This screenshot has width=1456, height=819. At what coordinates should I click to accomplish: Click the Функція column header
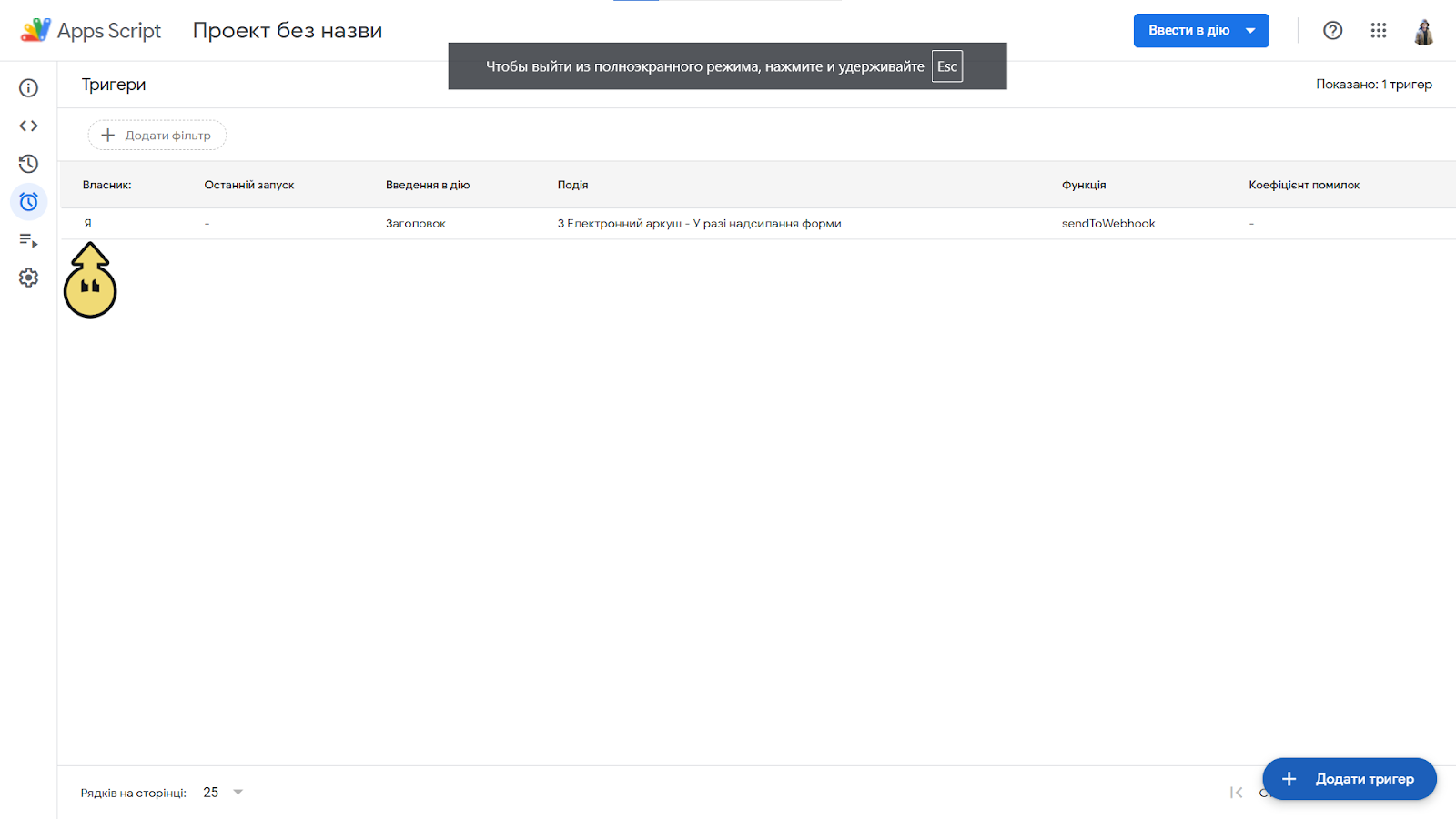coord(1084,185)
